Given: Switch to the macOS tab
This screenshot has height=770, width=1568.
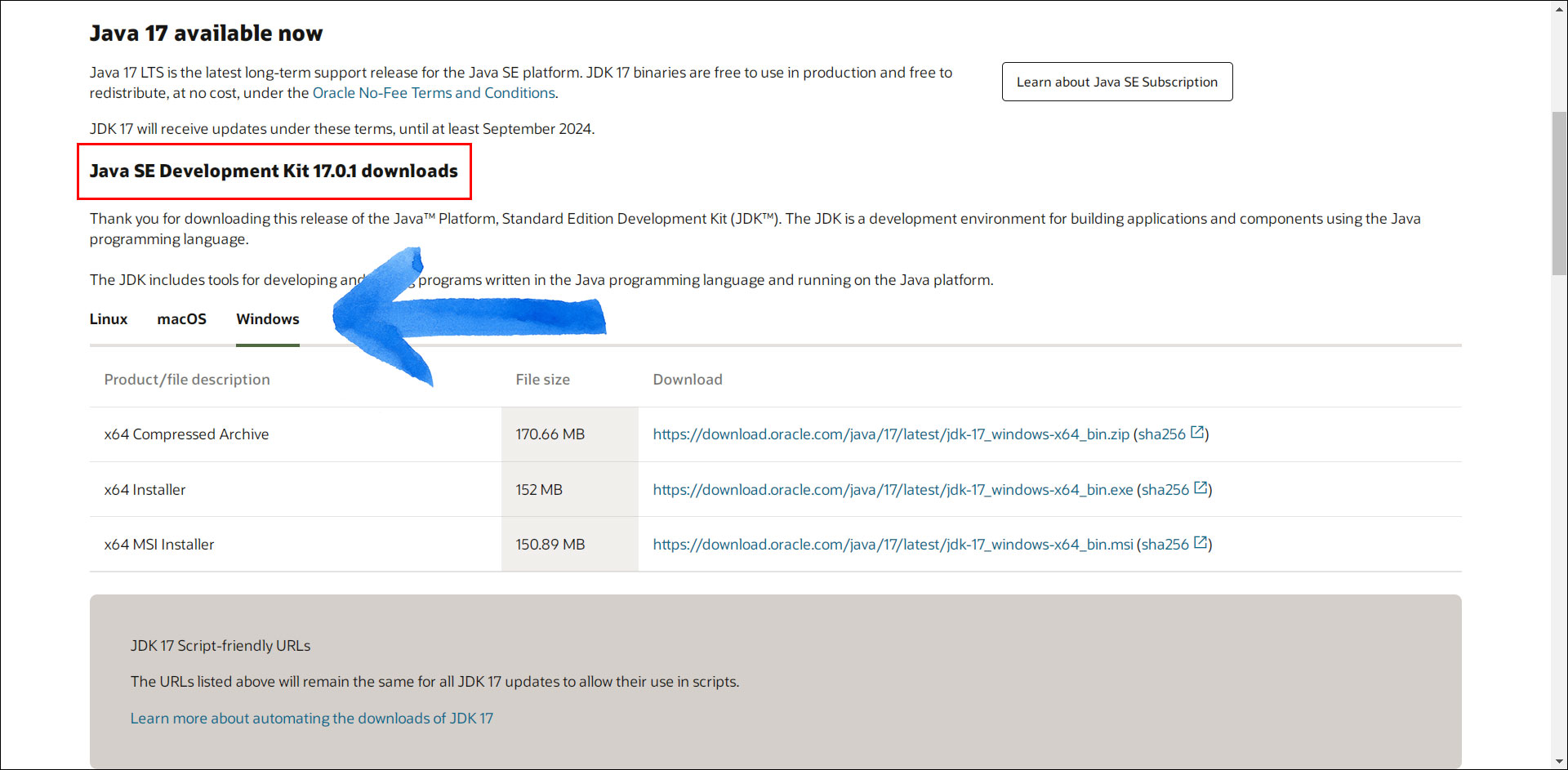Looking at the screenshot, I should point(182,319).
